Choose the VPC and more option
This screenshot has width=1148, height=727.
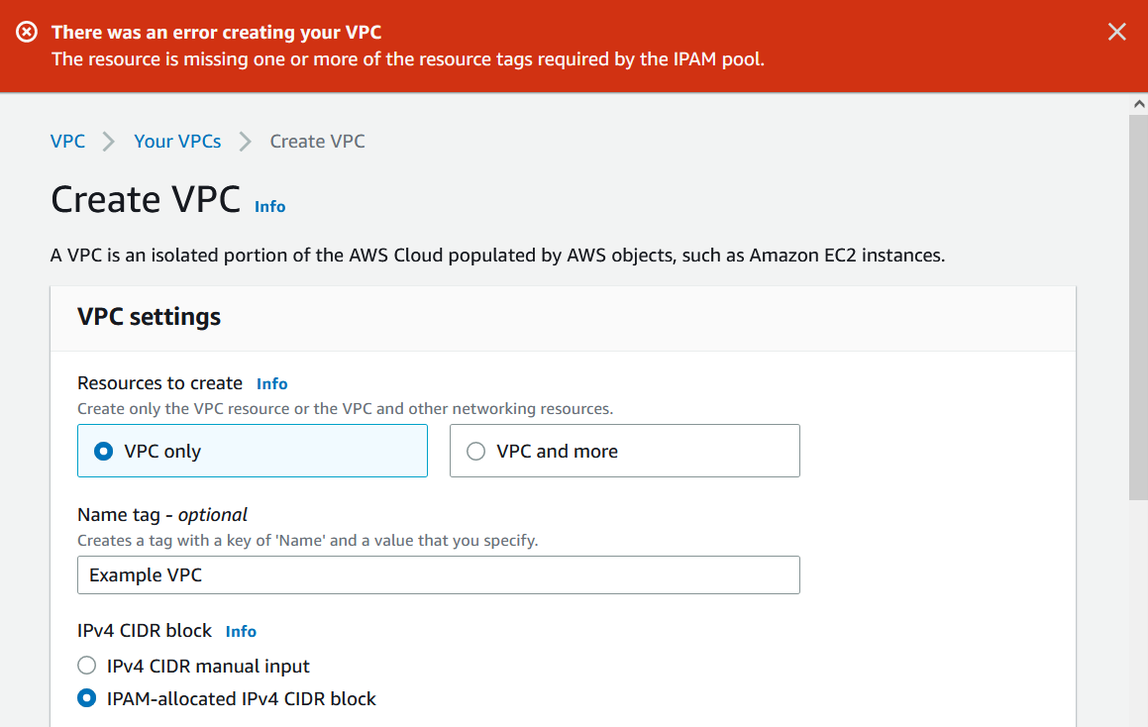tap(475, 450)
